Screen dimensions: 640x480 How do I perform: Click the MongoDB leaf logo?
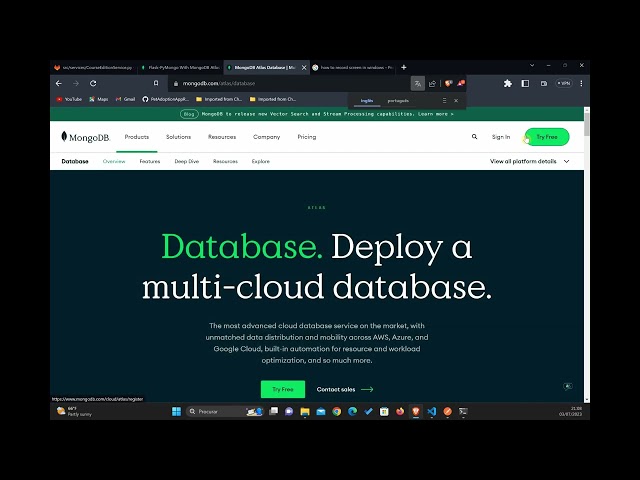pos(85,137)
